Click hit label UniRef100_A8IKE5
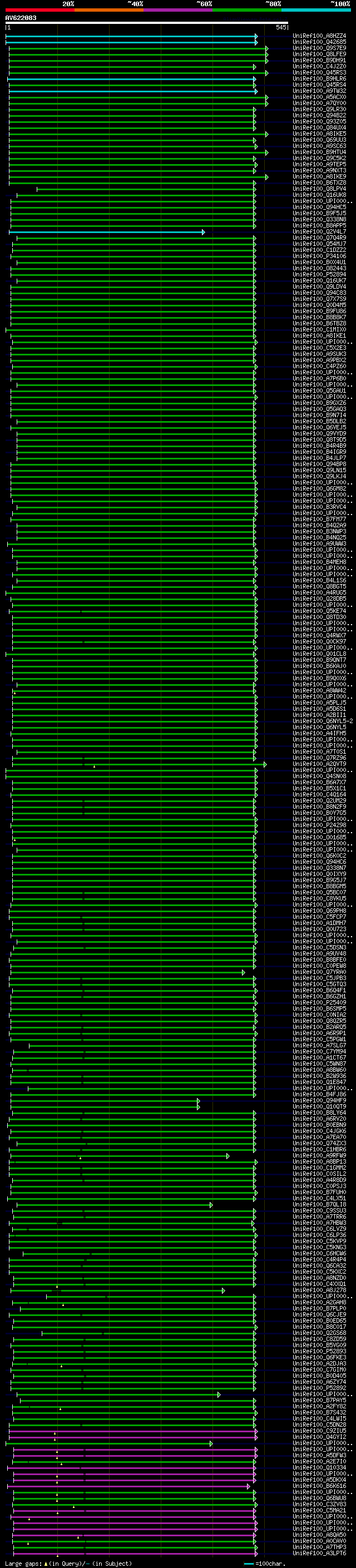Image resolution: width=356 pixels, height=1568 pixels. 319,134
